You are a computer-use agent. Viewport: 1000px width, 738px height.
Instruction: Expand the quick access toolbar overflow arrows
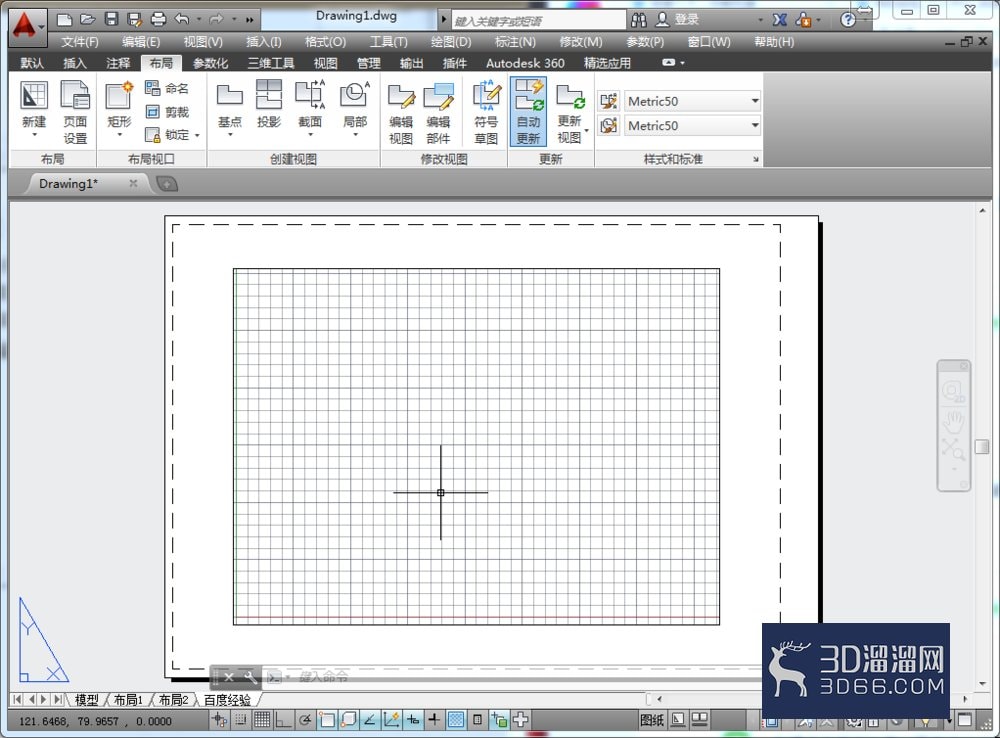click(x=250, y=20)
